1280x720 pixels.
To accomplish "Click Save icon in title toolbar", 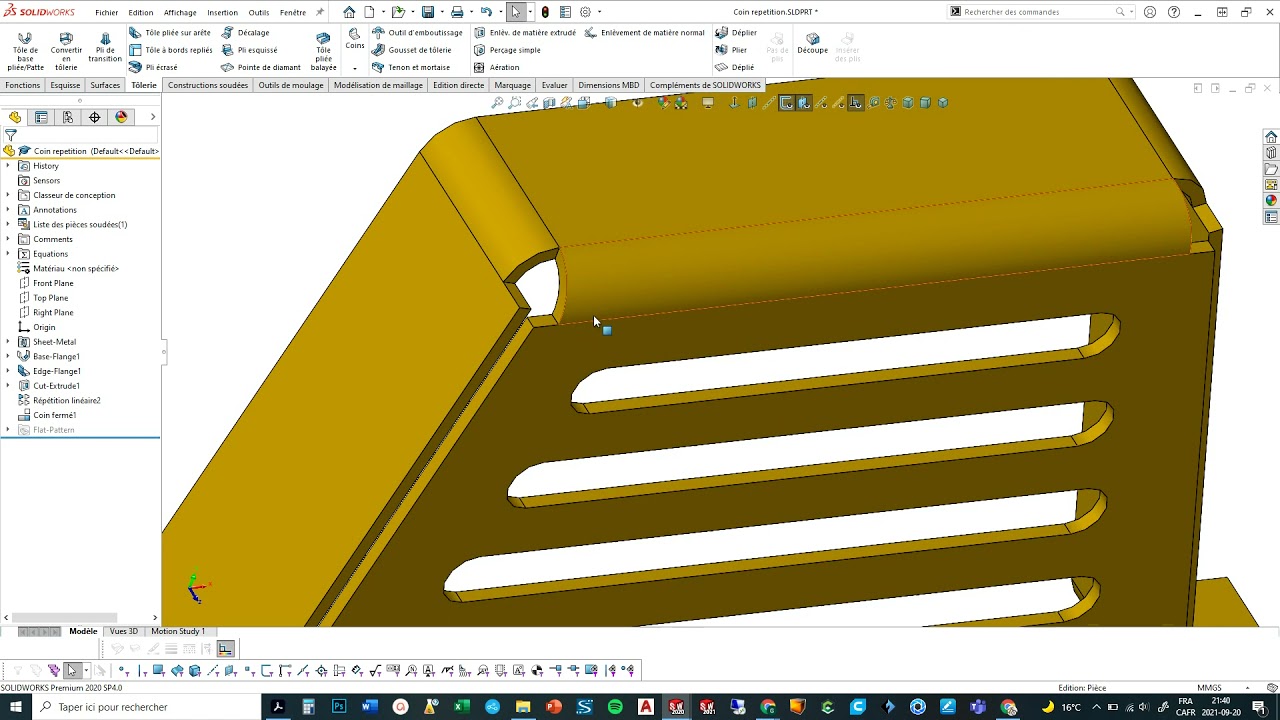I will pyautogui.click(x=428, y=12).
